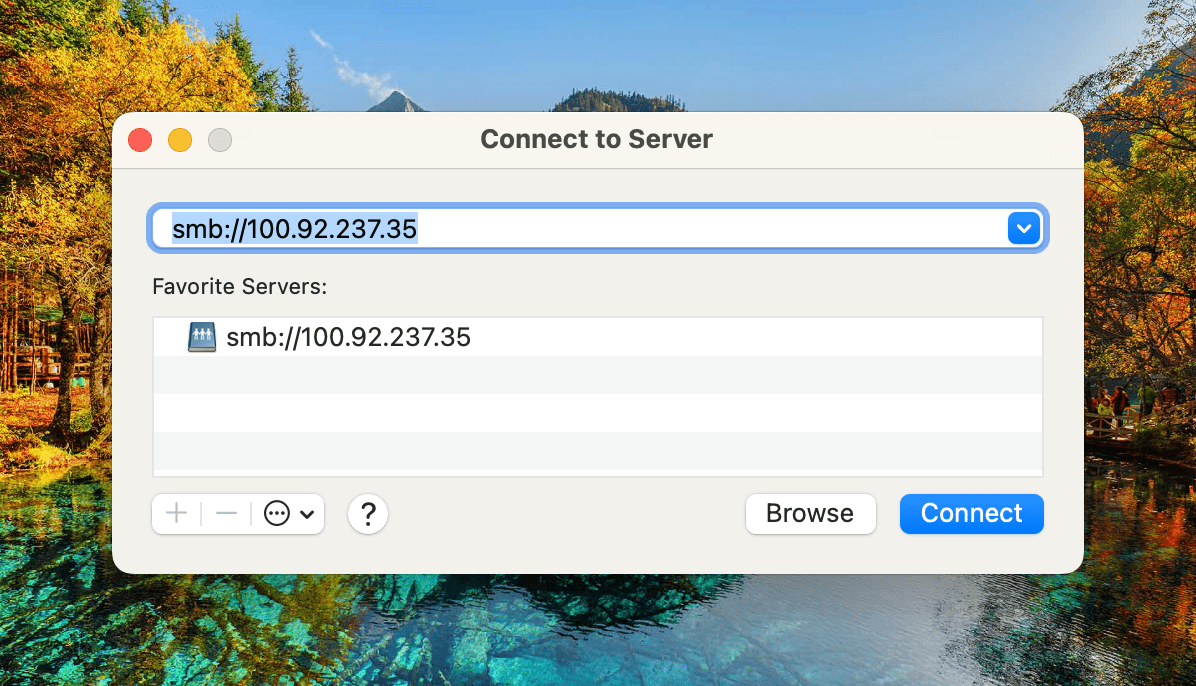This screenshot has width=1196, height=686.
Task: Select smb://100.92.237.35 in Favorite Servers
Action: (x=348, y=338)
